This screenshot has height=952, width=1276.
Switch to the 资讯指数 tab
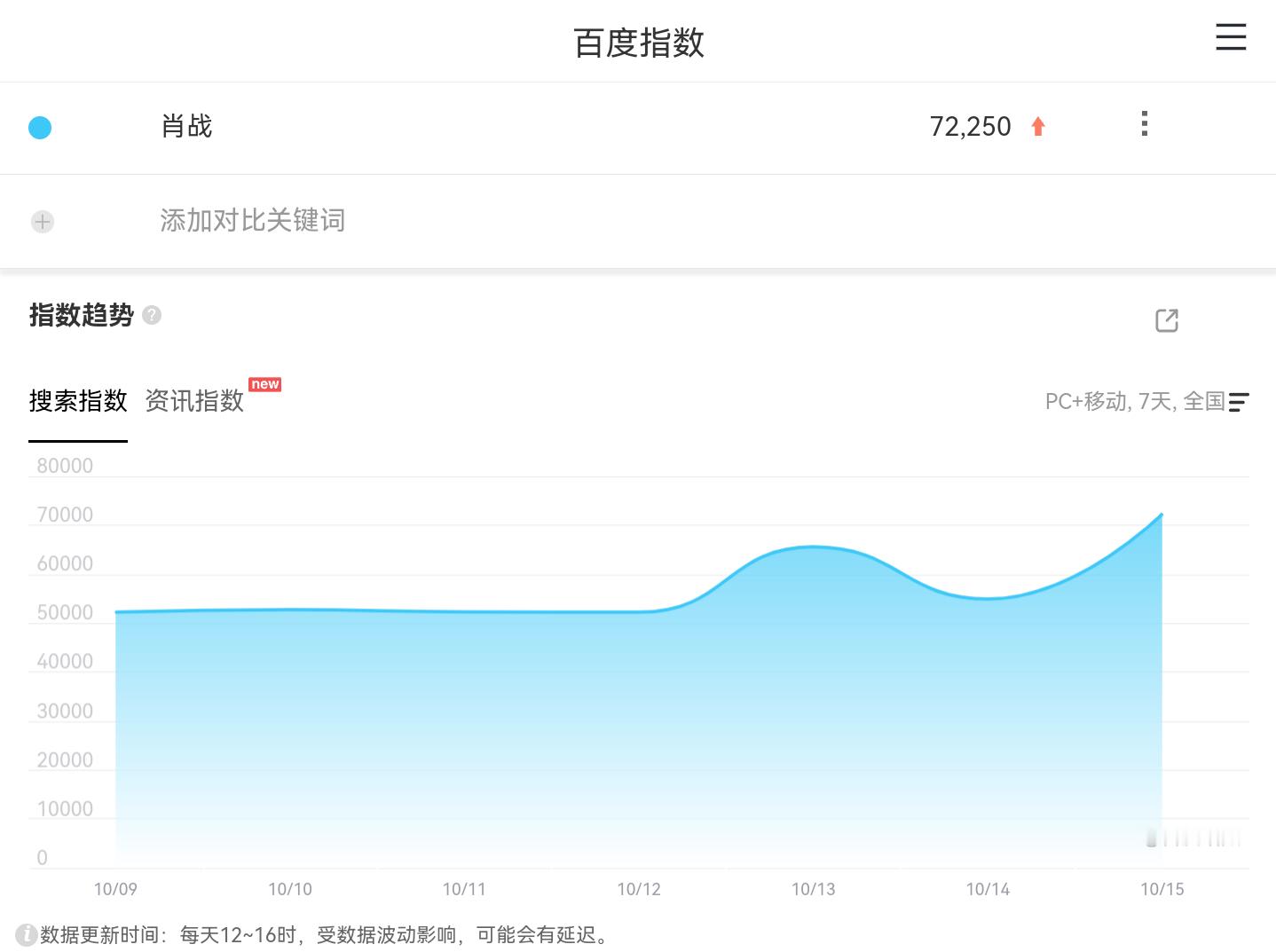pos(194,401)
